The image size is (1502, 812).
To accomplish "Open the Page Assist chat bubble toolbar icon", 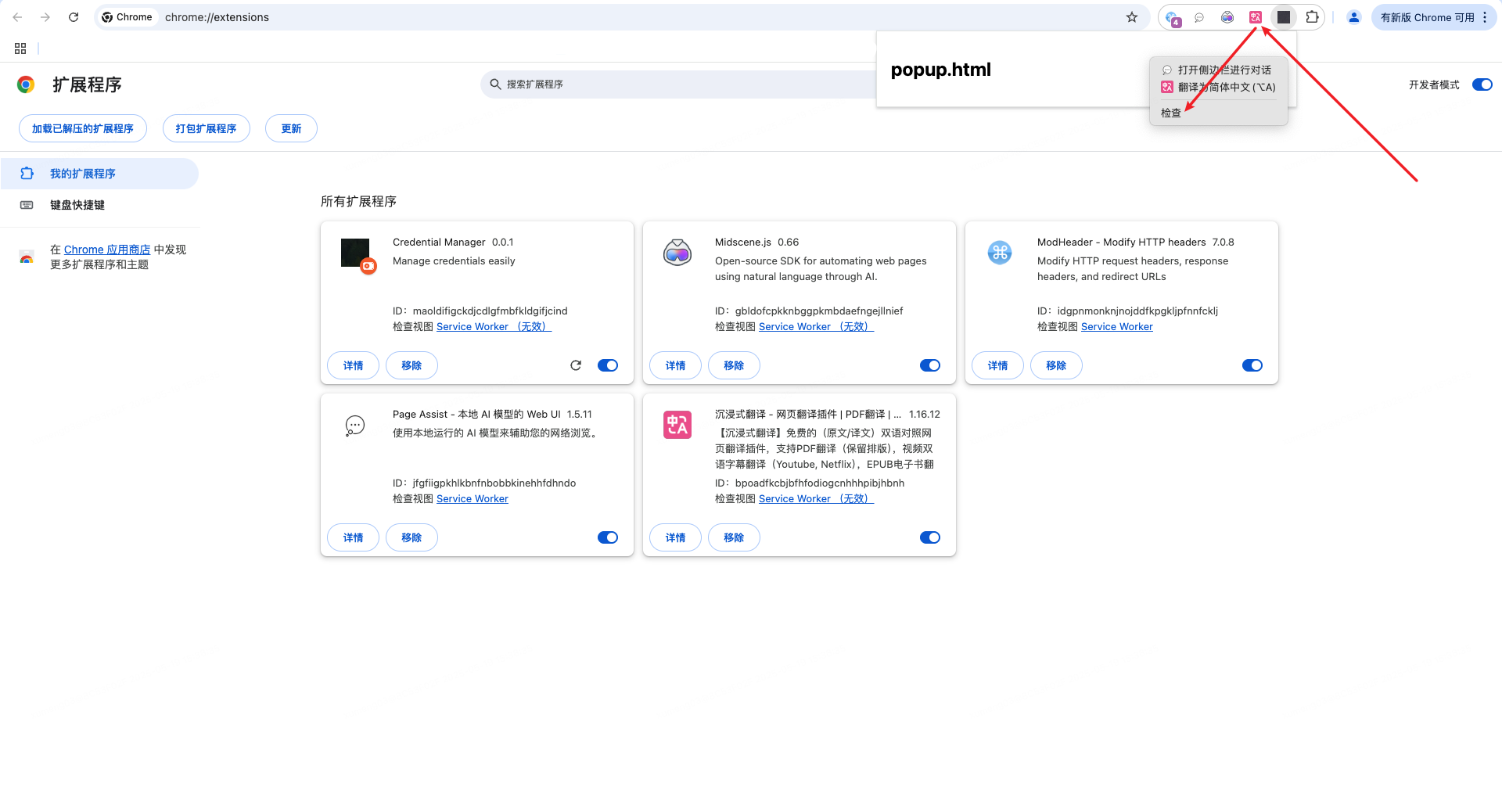I will [1199, 17].
